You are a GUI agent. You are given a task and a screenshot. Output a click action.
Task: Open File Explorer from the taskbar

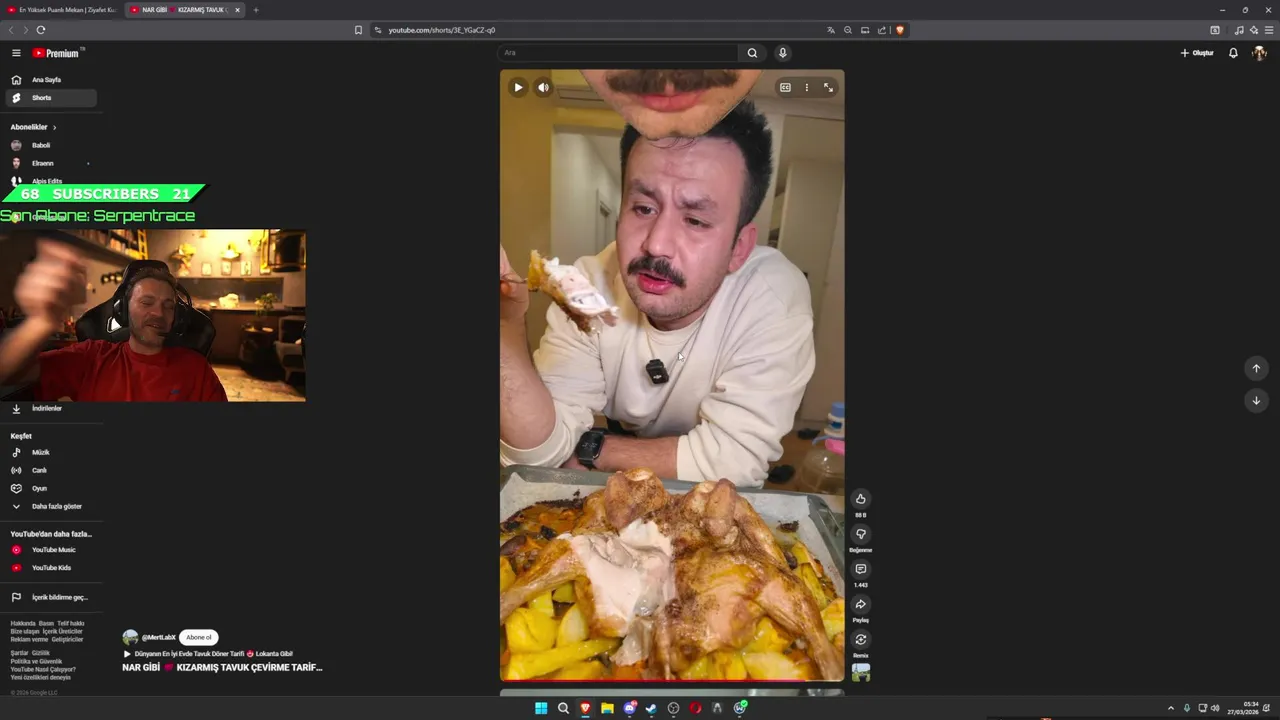click(607, 708)
